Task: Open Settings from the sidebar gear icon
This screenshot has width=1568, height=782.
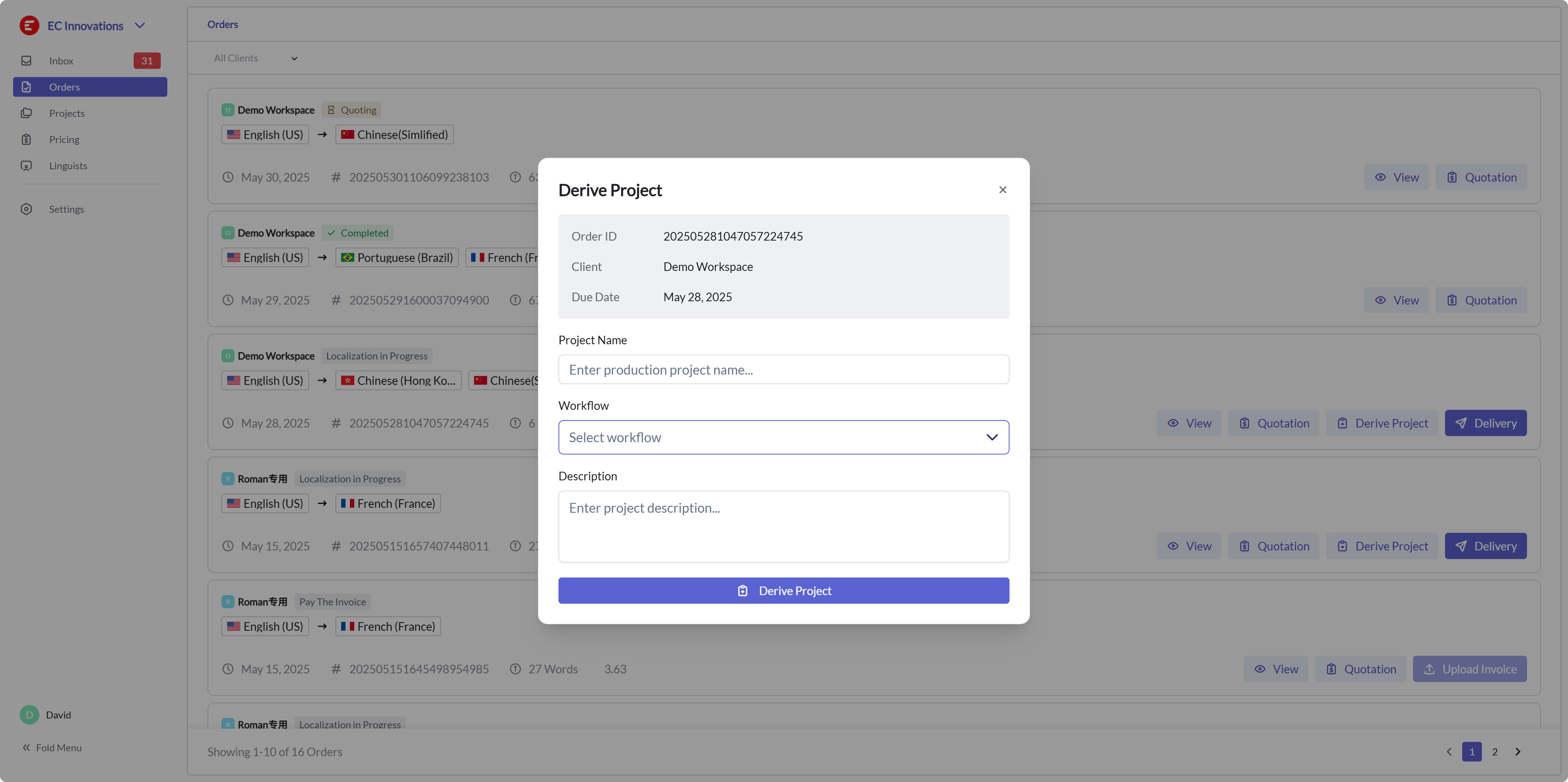Action: tap(27, 209)
